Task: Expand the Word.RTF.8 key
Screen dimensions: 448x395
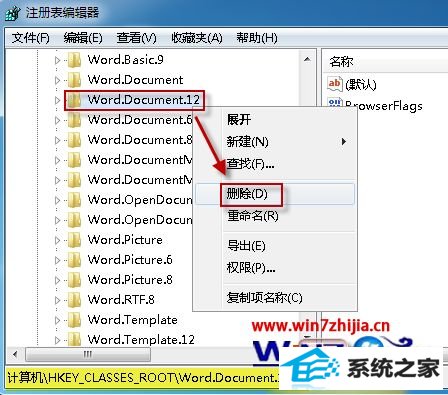Action: pyautogui.click(x=57, y=300)
